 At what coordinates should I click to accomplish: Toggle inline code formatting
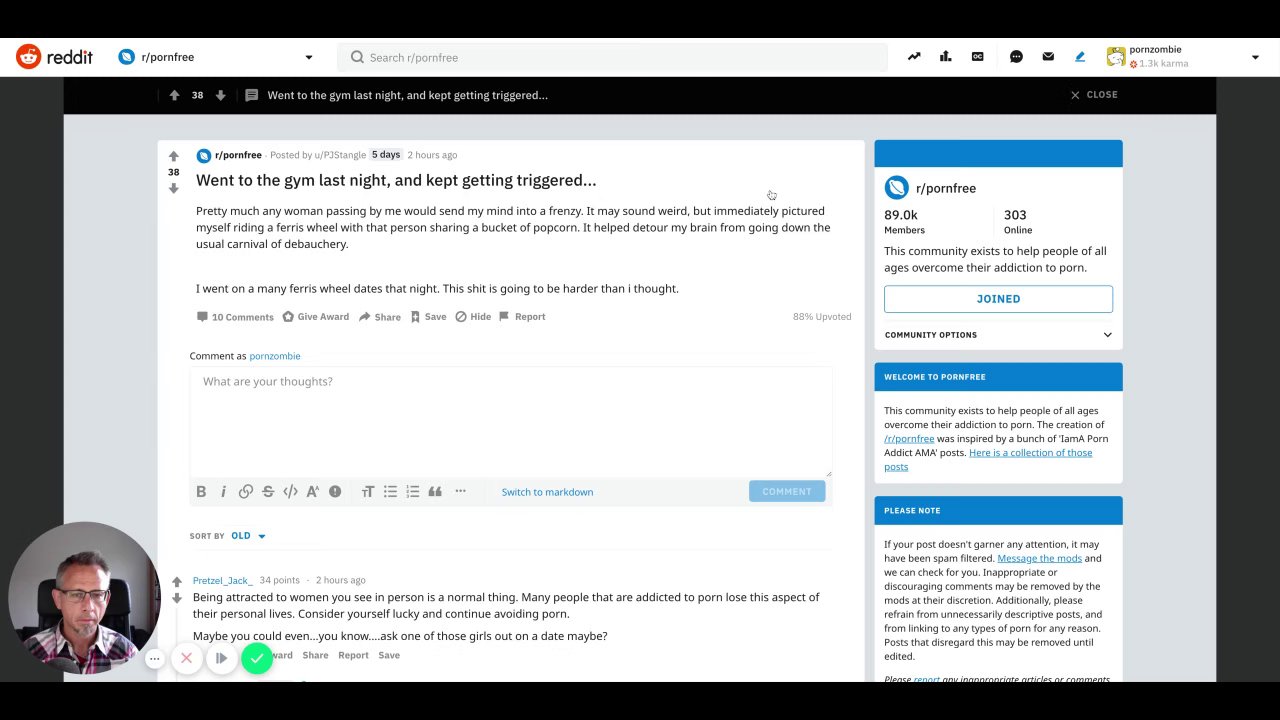290,491
